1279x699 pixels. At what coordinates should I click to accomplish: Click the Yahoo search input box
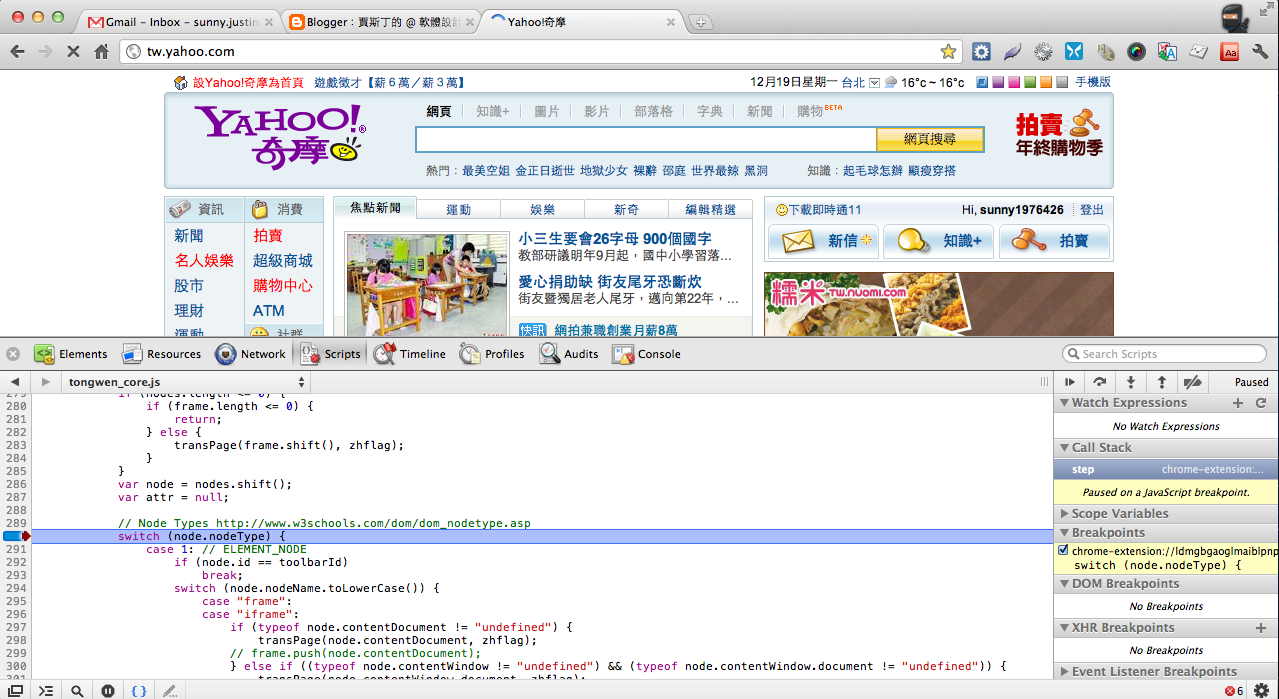pos(646,139)
